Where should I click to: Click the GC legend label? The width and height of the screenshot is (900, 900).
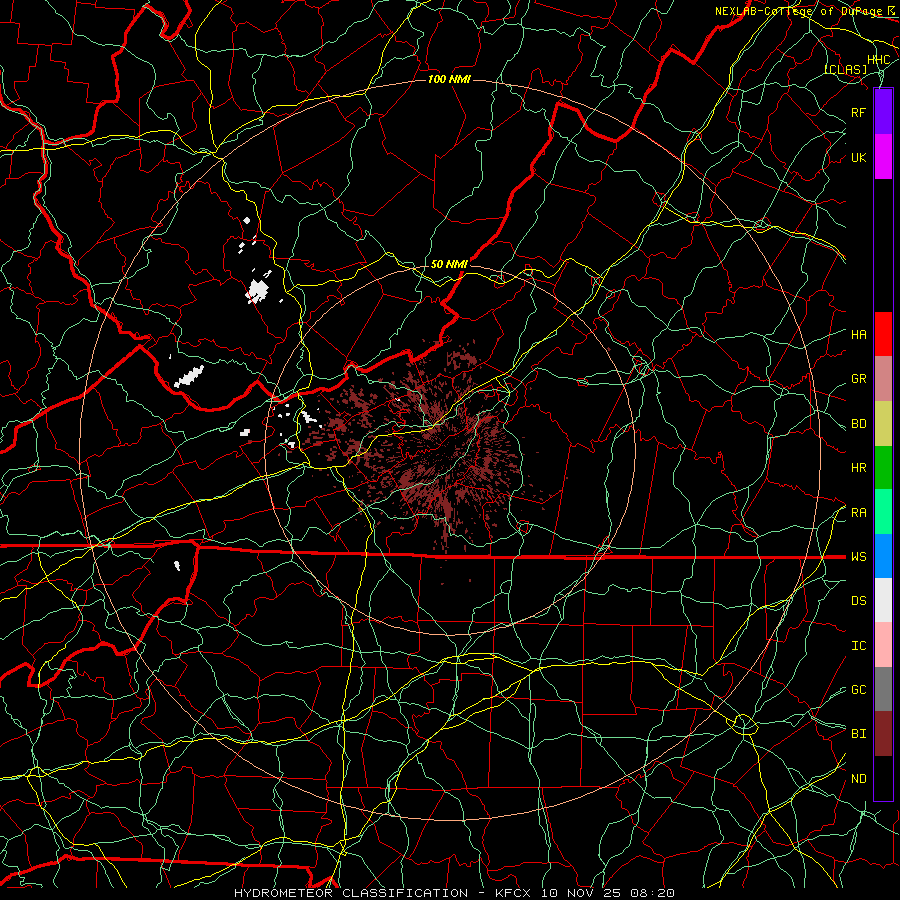[x=859, y=690]
